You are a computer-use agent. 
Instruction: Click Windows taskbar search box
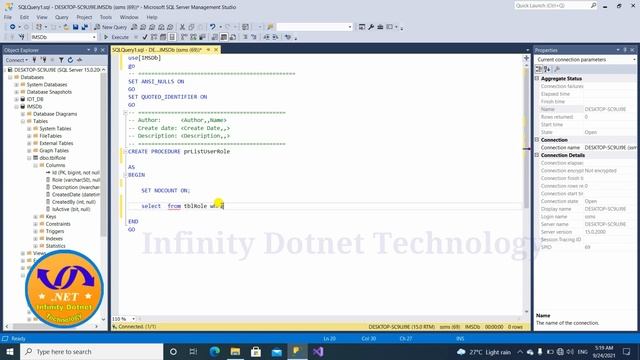(x=92, y=351)
